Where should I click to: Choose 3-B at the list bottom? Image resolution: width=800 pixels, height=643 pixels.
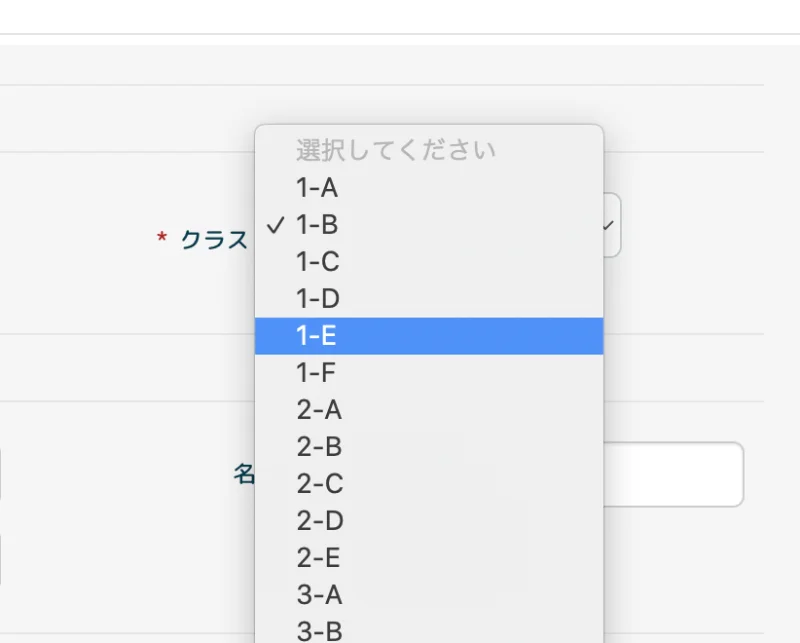click(x=429, y=630)
